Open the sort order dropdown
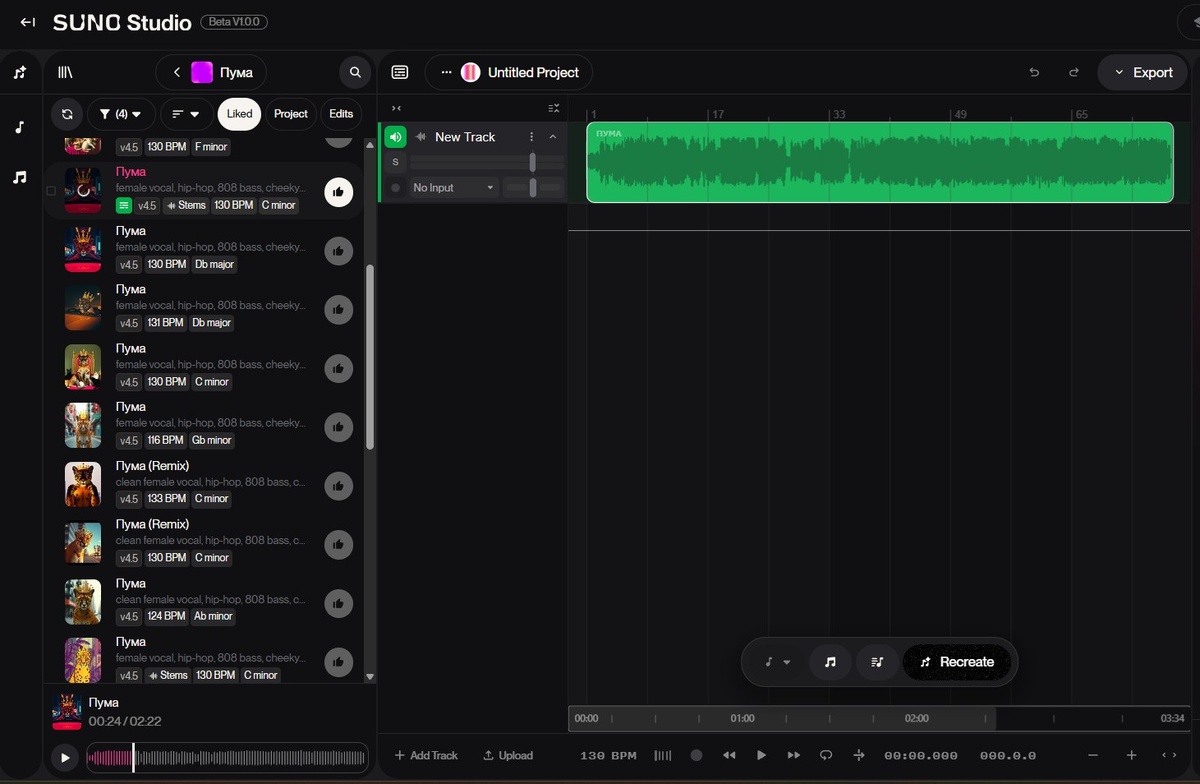The image size is (1200, 784). click(x=187, y=114)
